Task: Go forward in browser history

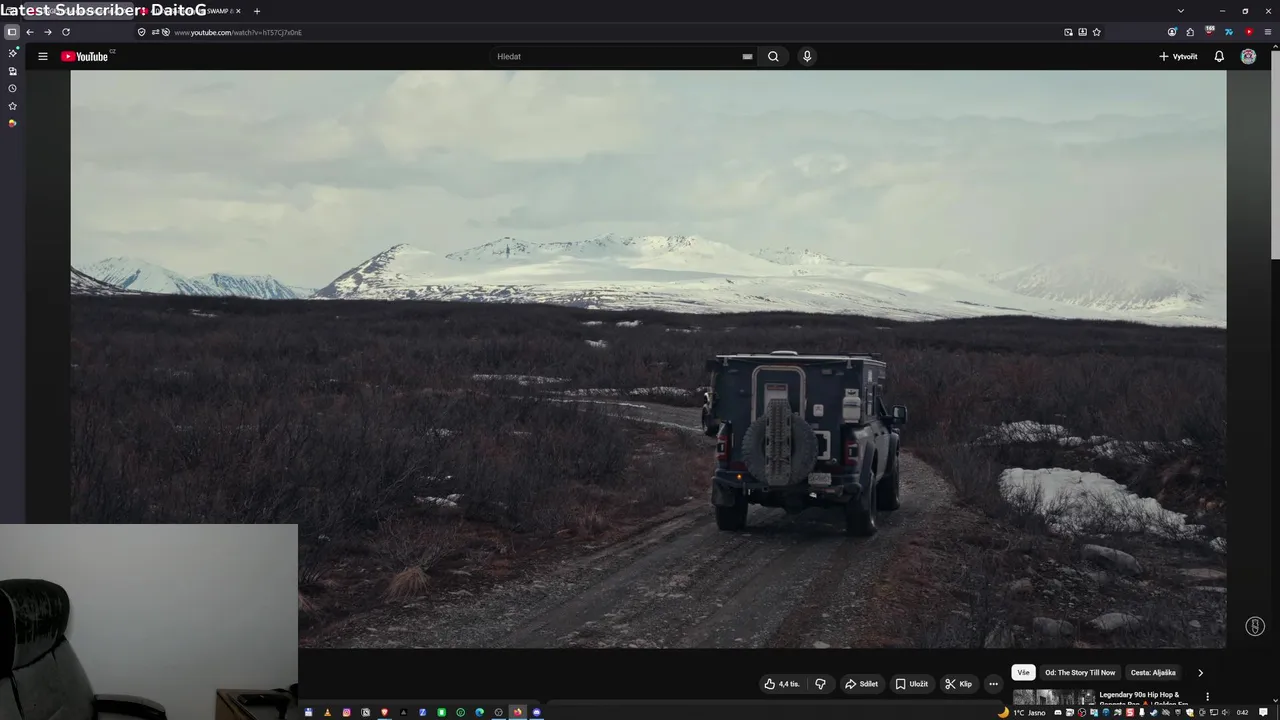Action: tap(47, 32)
